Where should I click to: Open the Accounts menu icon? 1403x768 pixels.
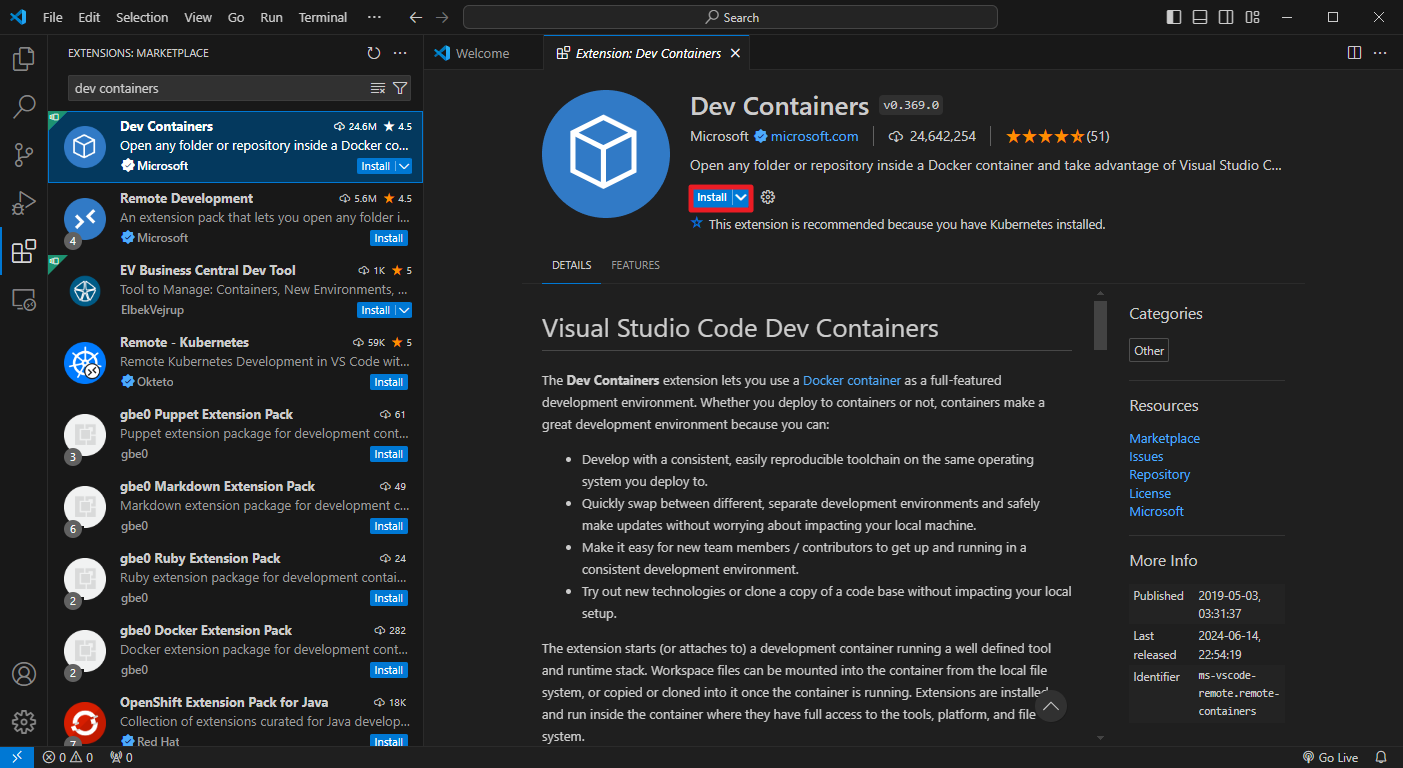(x=24, y=674)
